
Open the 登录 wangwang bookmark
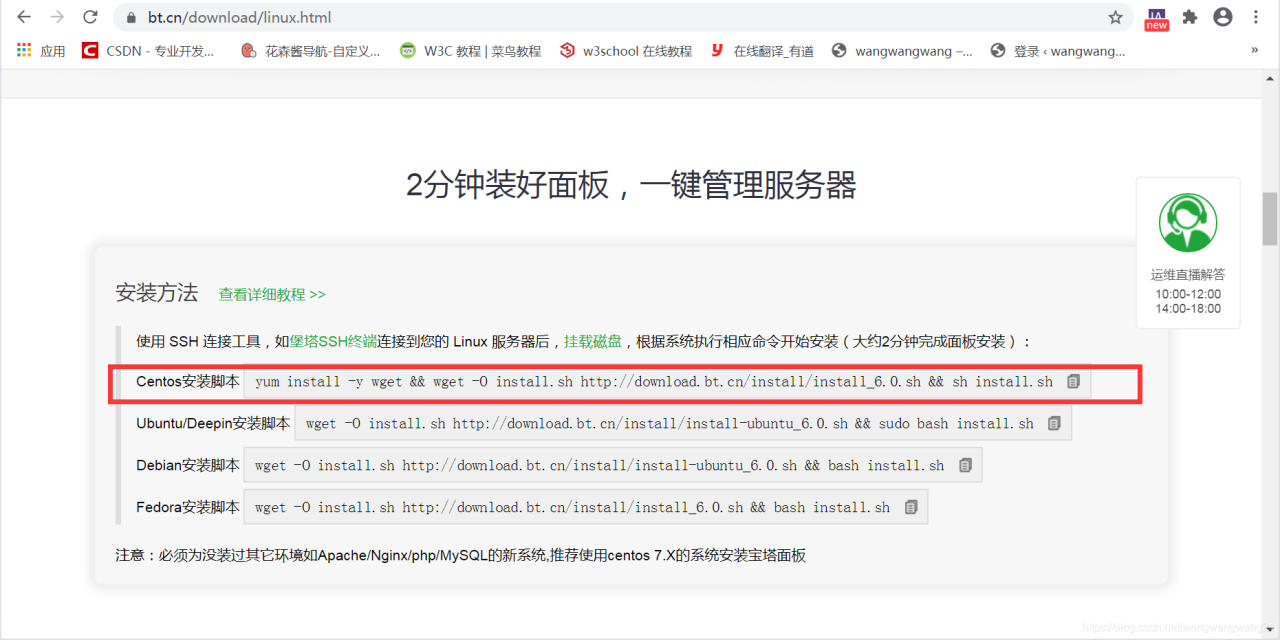point(1058,51)
